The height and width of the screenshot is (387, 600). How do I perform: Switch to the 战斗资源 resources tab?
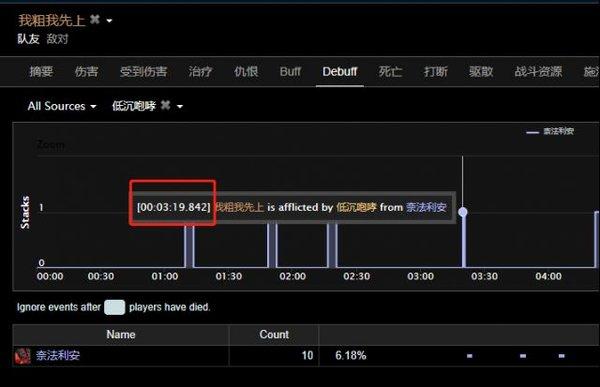coord(538,72)
